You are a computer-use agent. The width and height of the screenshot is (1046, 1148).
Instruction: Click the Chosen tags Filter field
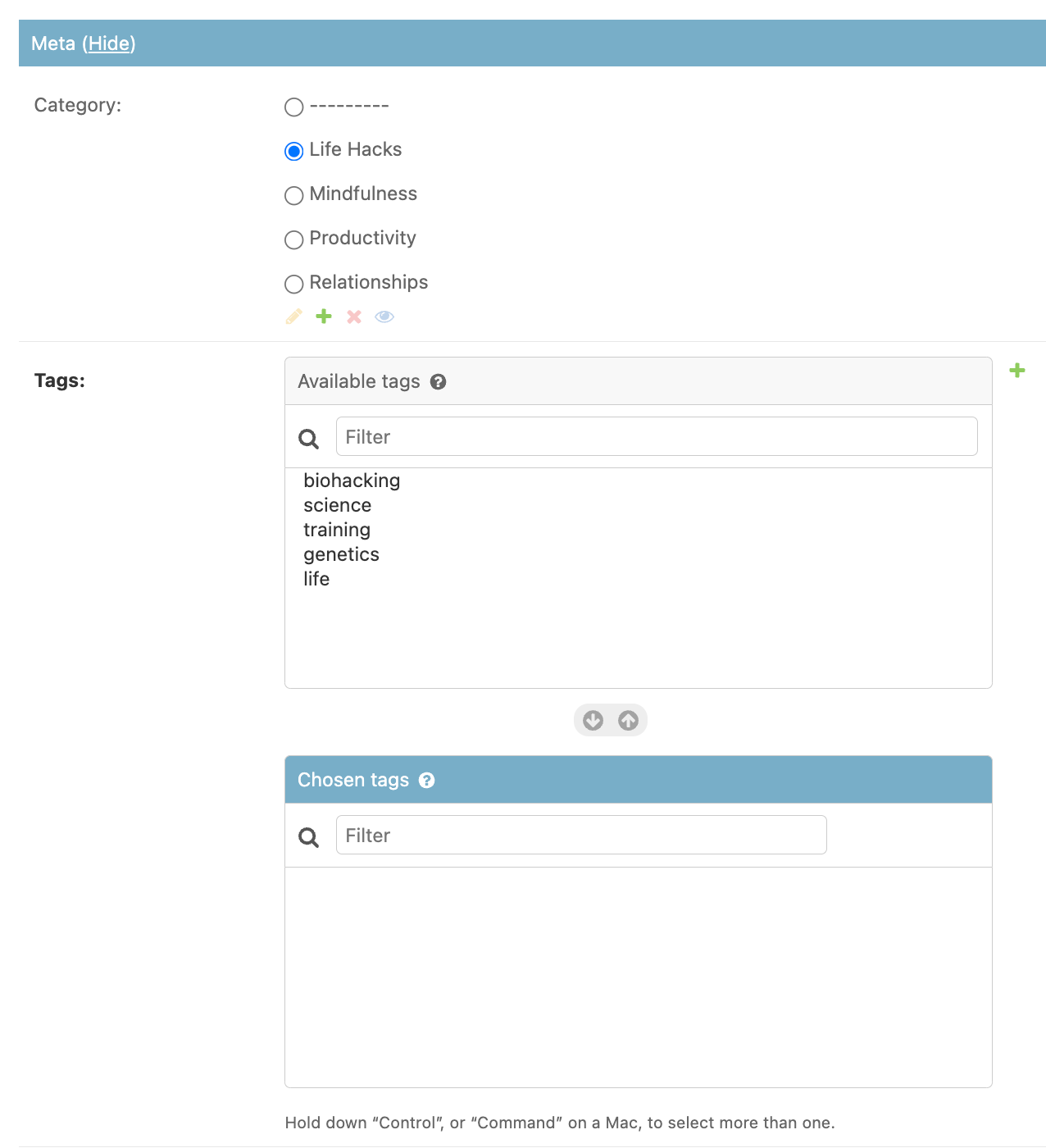[581, 835]
